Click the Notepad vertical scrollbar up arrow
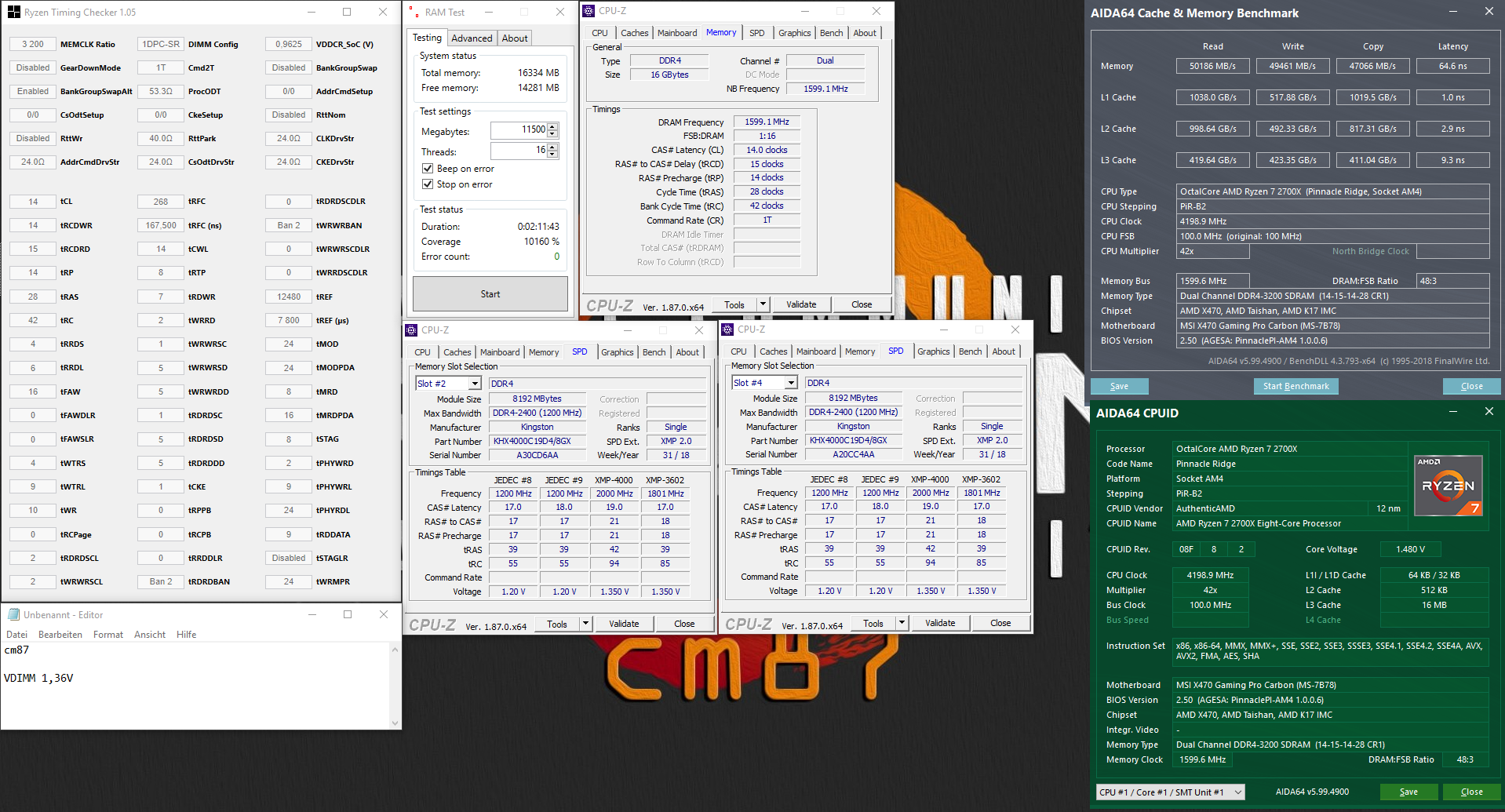 point(395,650)
